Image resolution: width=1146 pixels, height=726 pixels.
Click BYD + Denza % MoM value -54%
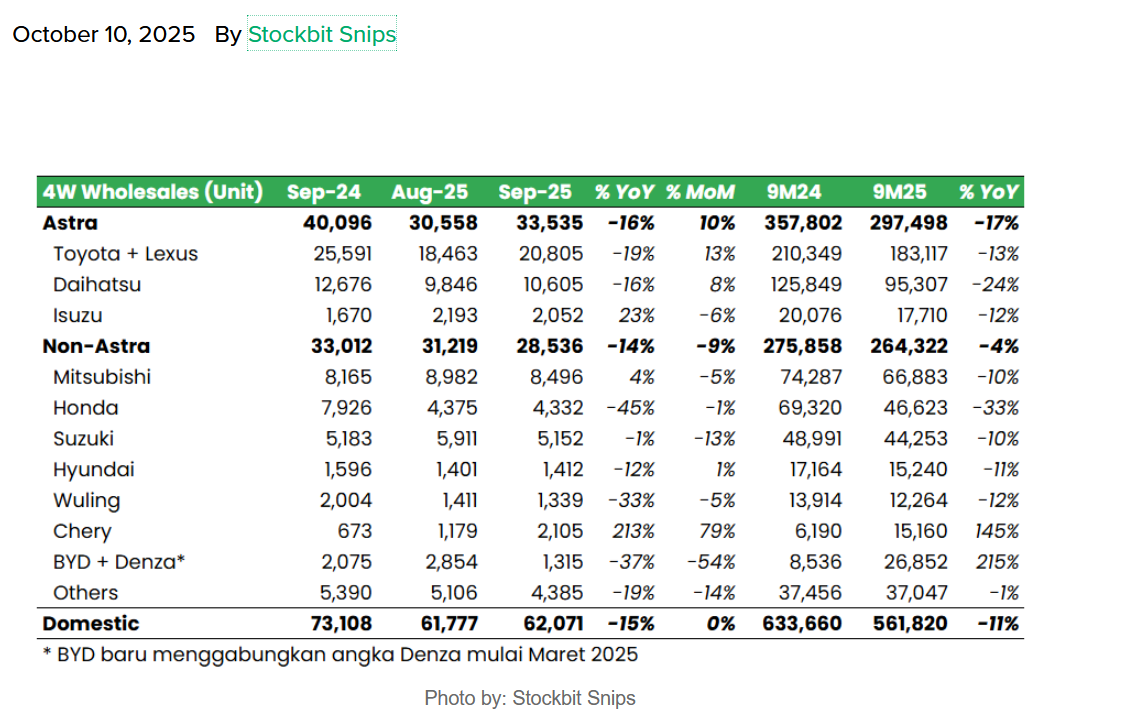pos(710,561)
